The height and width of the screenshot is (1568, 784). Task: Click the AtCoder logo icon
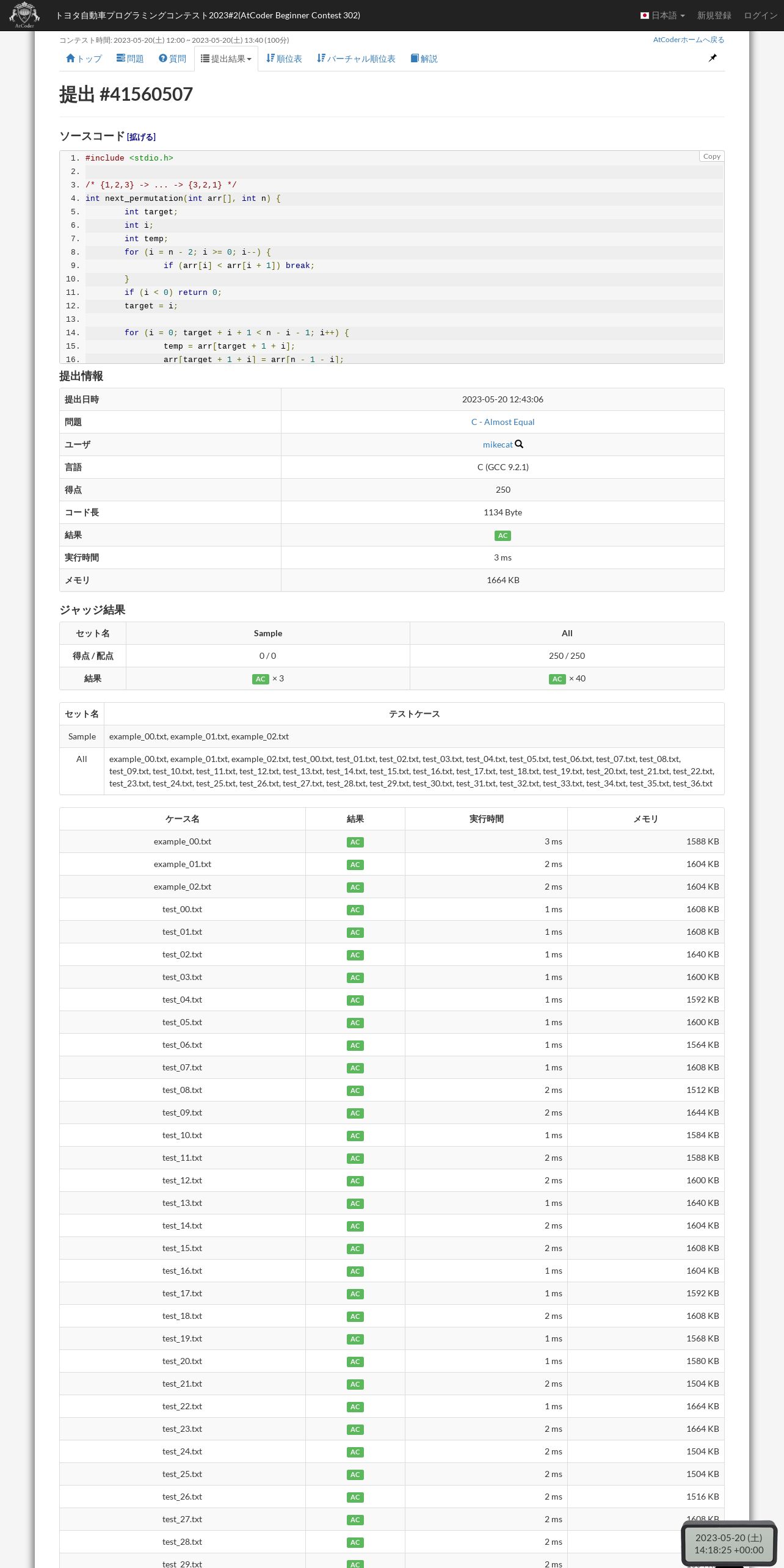[24, 15]
